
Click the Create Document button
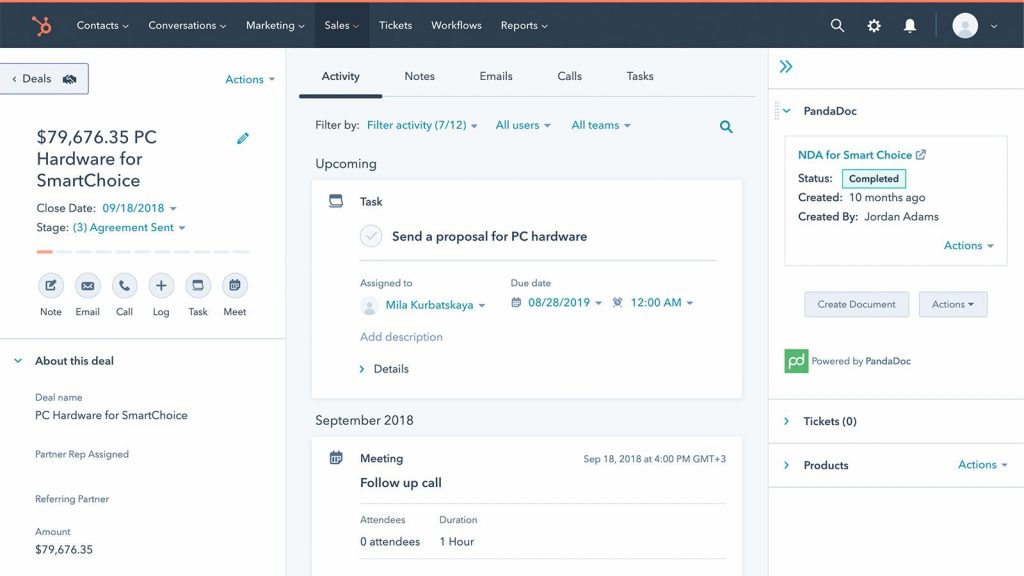coord(856,304)
